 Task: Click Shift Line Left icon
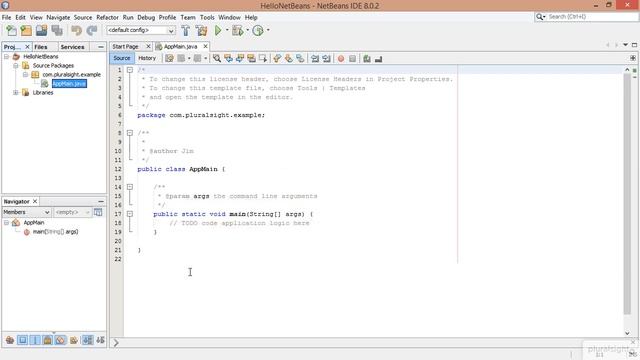click(x=315, y=59)
